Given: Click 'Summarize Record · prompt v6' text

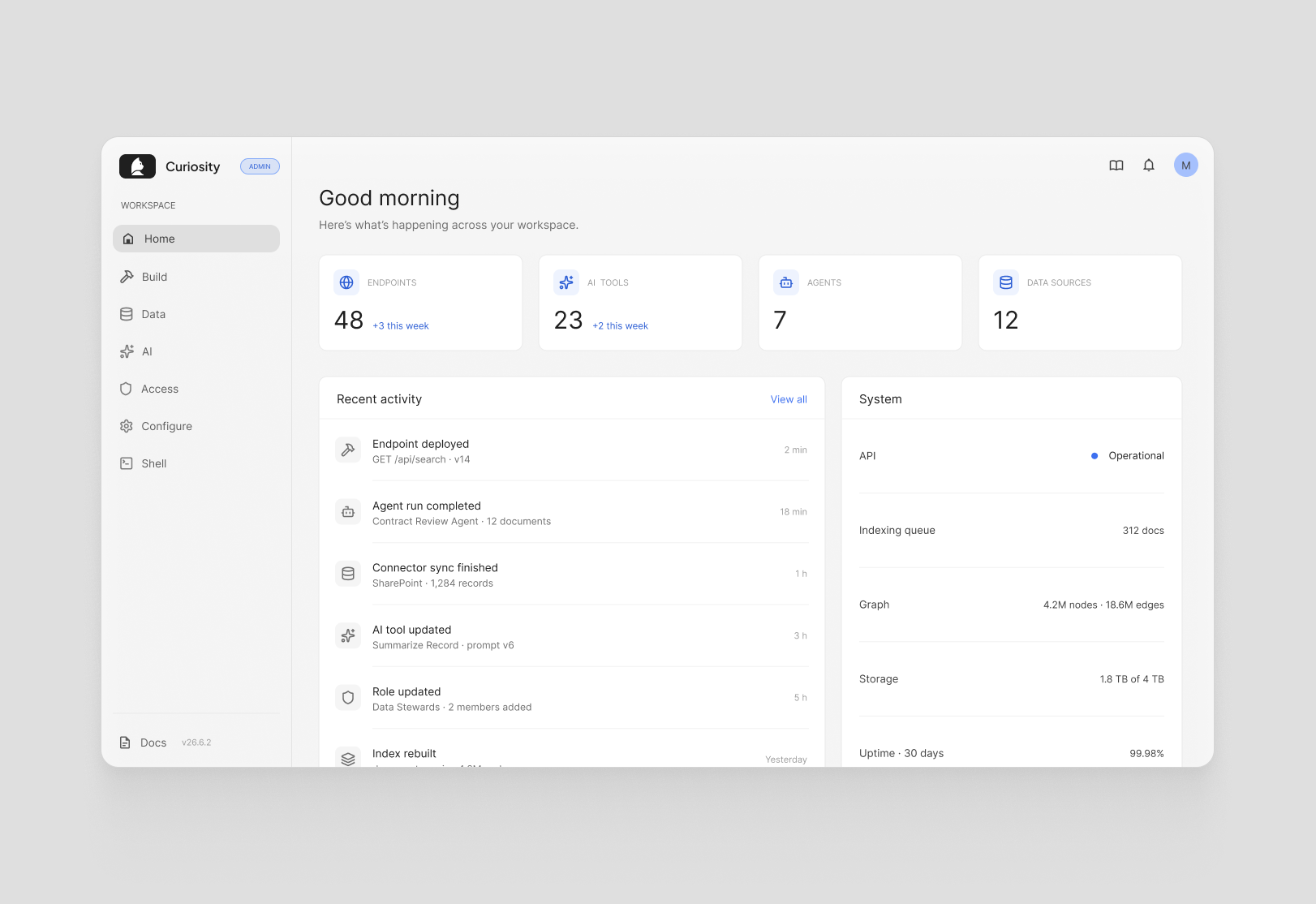Looking at the screenshot, I should click(x=443, y=645).
